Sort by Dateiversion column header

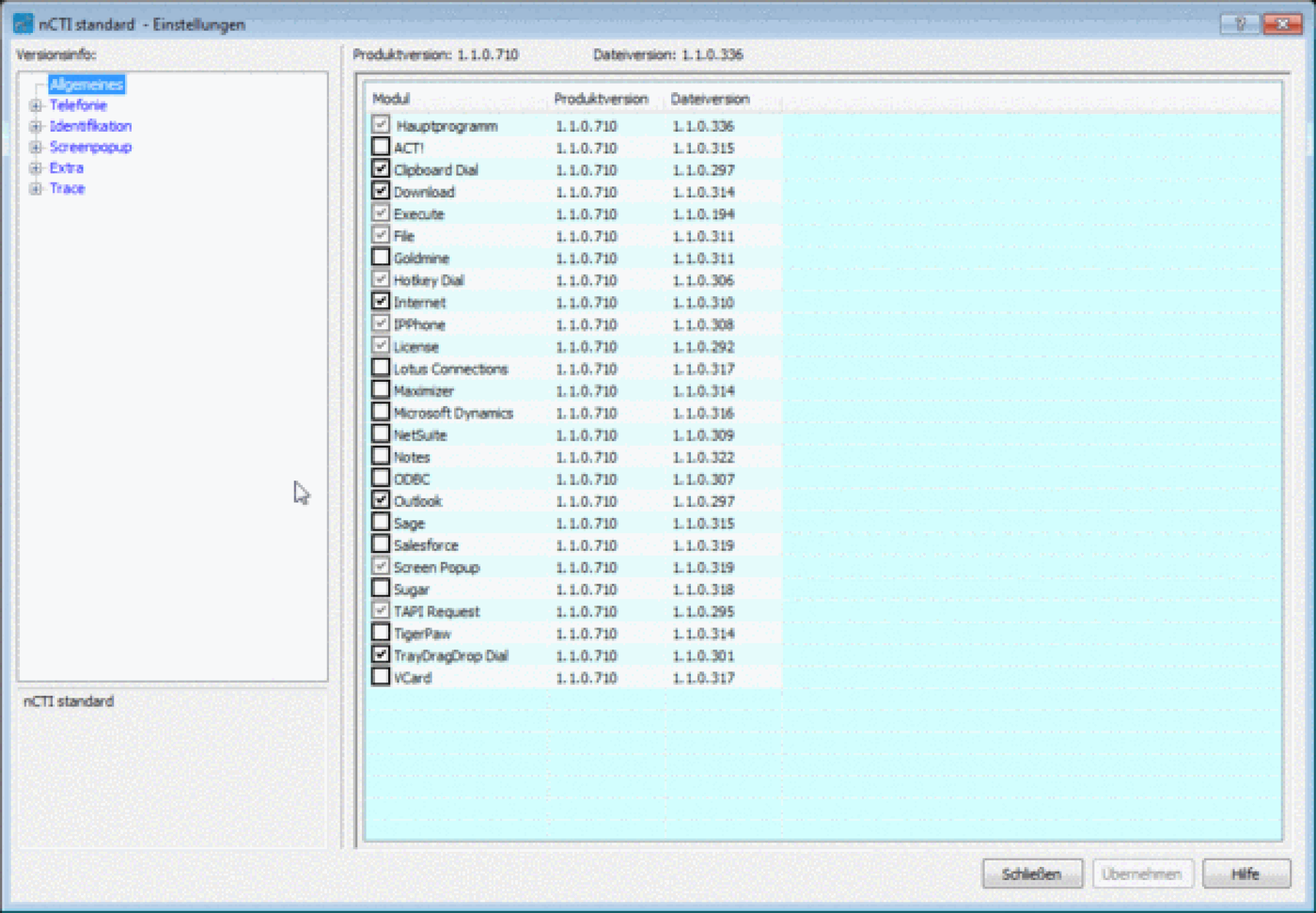(x=709, y=99)
